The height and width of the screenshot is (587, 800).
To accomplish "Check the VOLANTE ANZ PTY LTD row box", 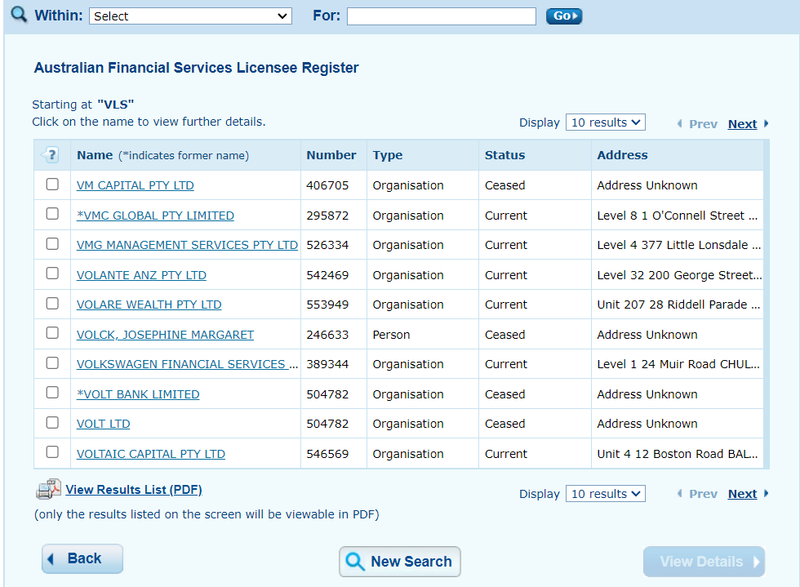I will coord(52,273).
